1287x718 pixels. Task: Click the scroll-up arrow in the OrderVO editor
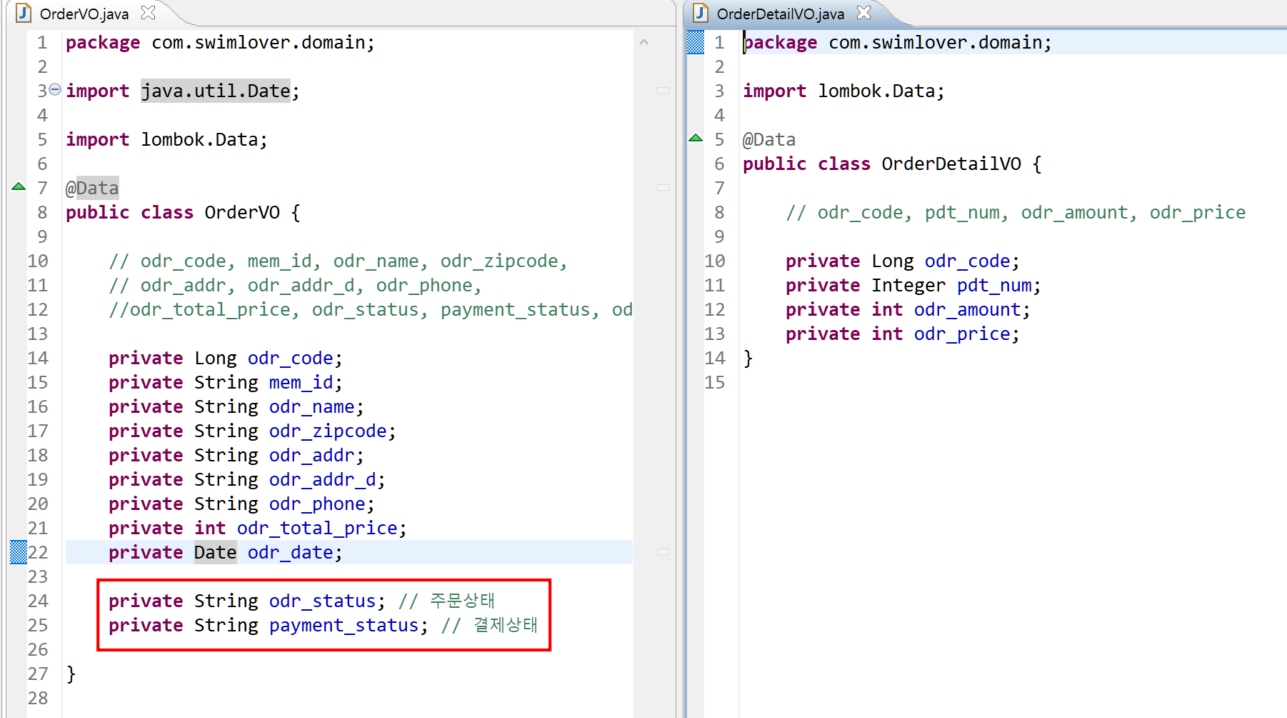[644, 42]
